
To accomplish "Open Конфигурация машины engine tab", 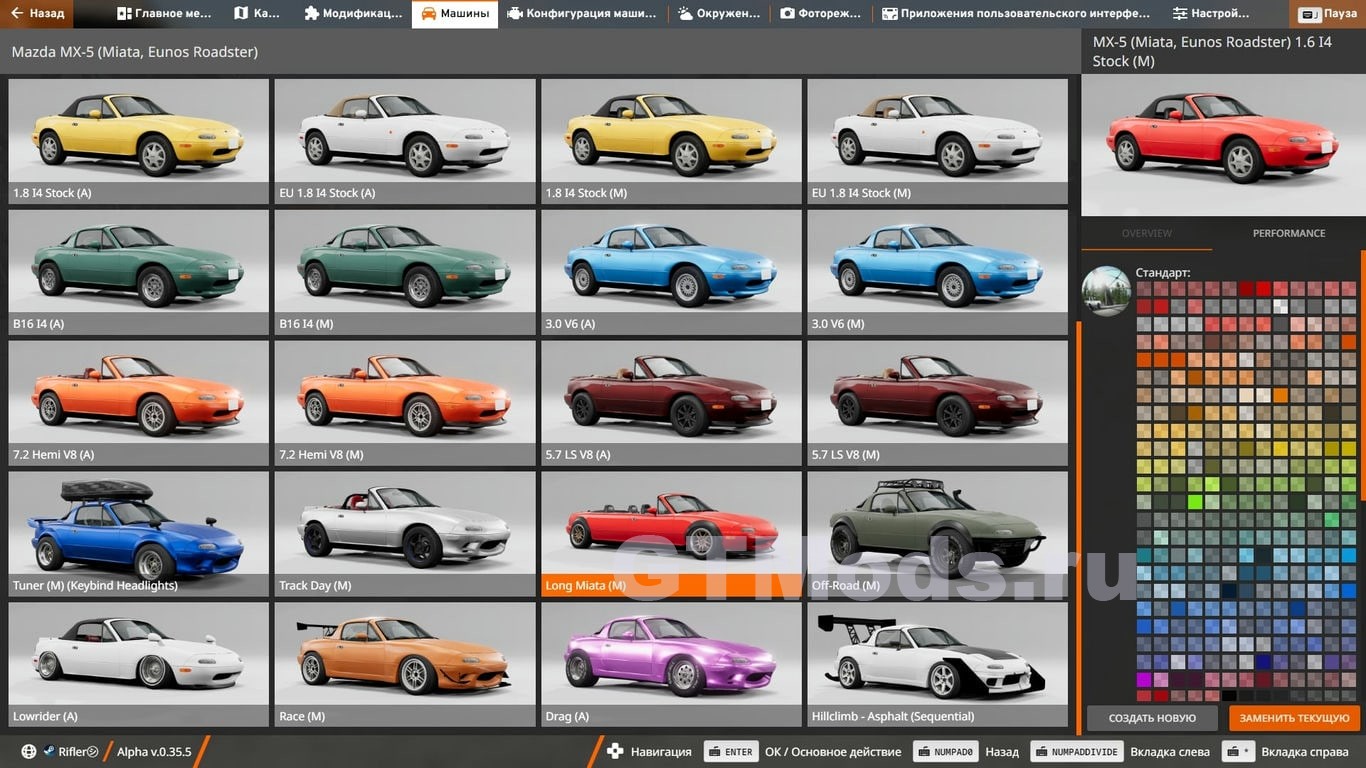I will (581, 14).
